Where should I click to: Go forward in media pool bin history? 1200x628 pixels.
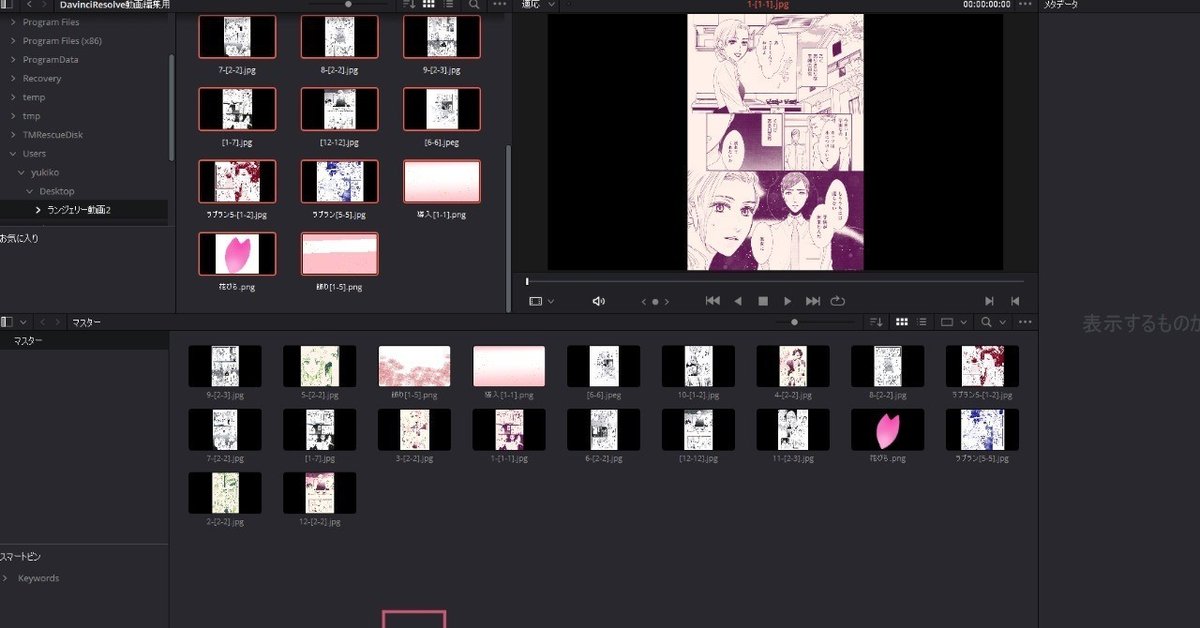coord(58,322)
